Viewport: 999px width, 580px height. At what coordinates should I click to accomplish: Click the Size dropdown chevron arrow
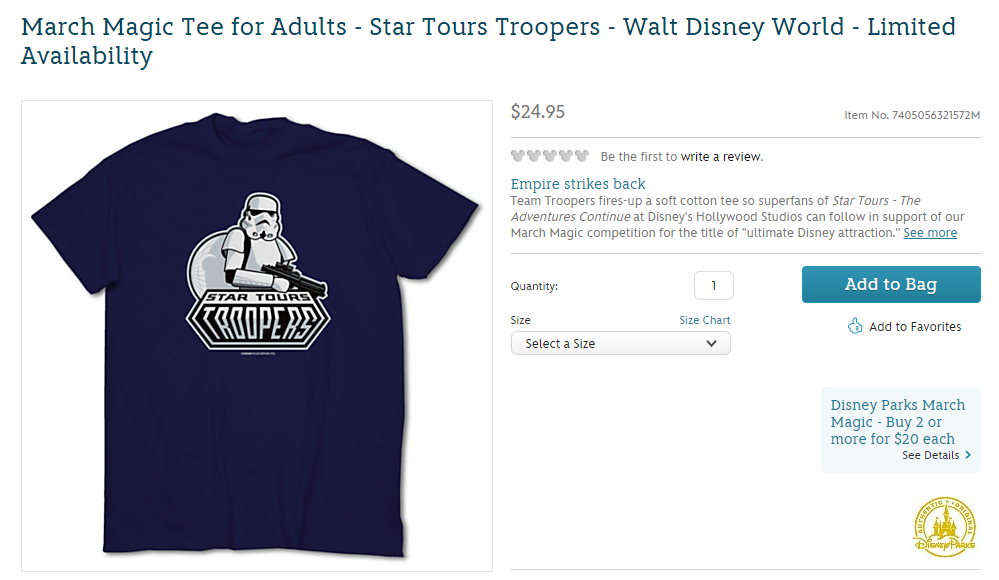point(711,342)
